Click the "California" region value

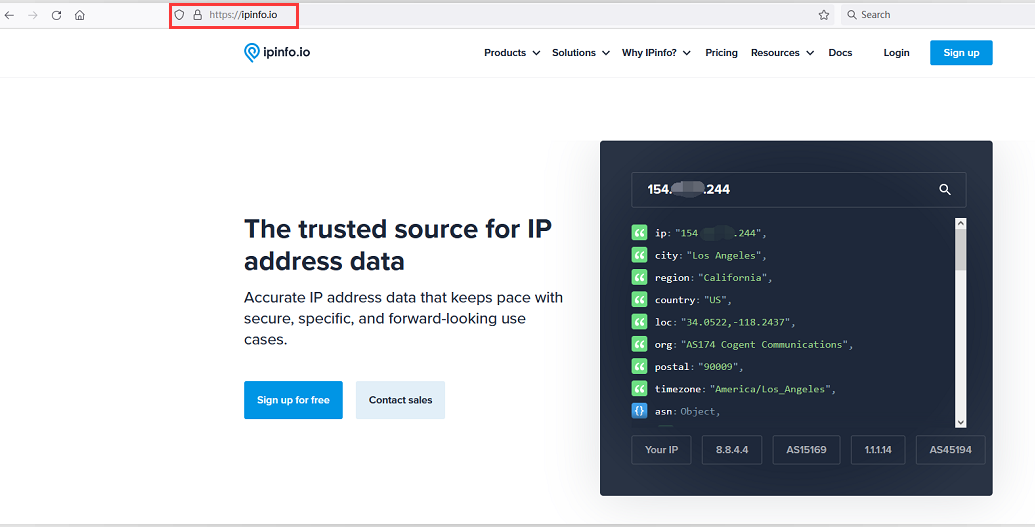click(x=733, y=278)
